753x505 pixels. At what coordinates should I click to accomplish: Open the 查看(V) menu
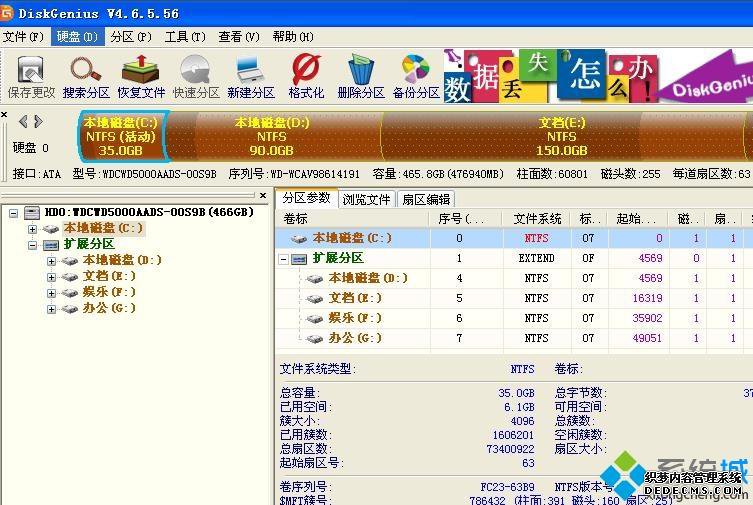[239, 37]
